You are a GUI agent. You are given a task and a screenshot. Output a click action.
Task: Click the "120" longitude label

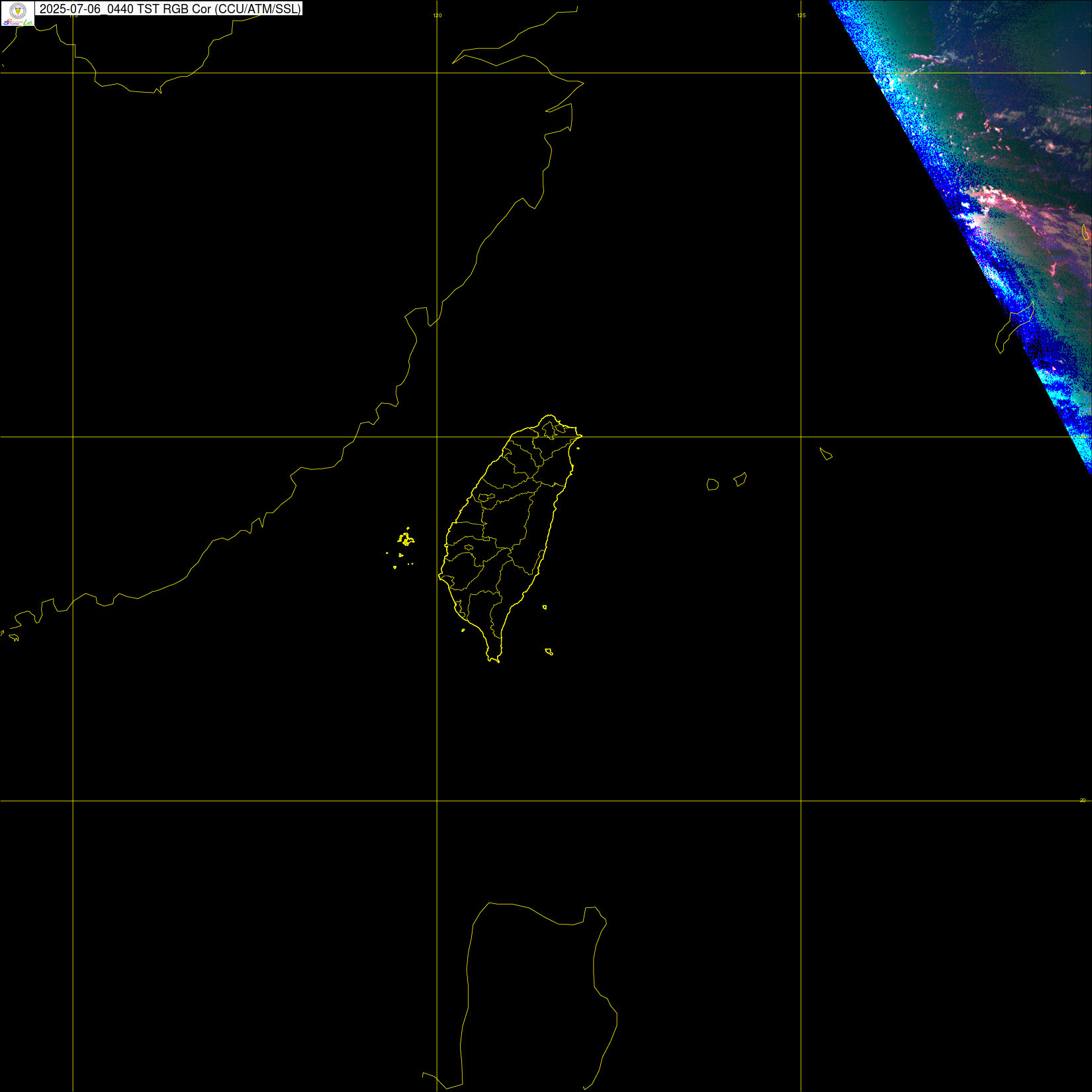(437, 15)
